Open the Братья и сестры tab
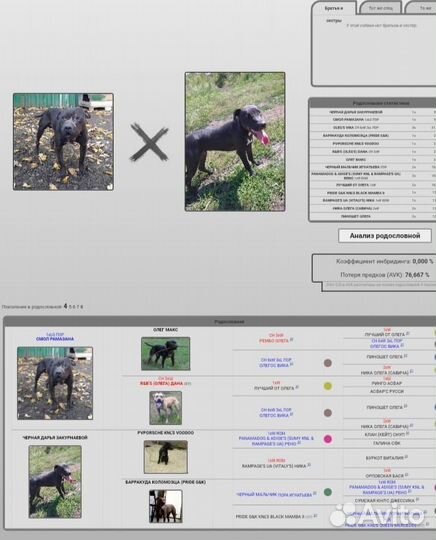The image size is (436, 540). click(x=334, y=9)
